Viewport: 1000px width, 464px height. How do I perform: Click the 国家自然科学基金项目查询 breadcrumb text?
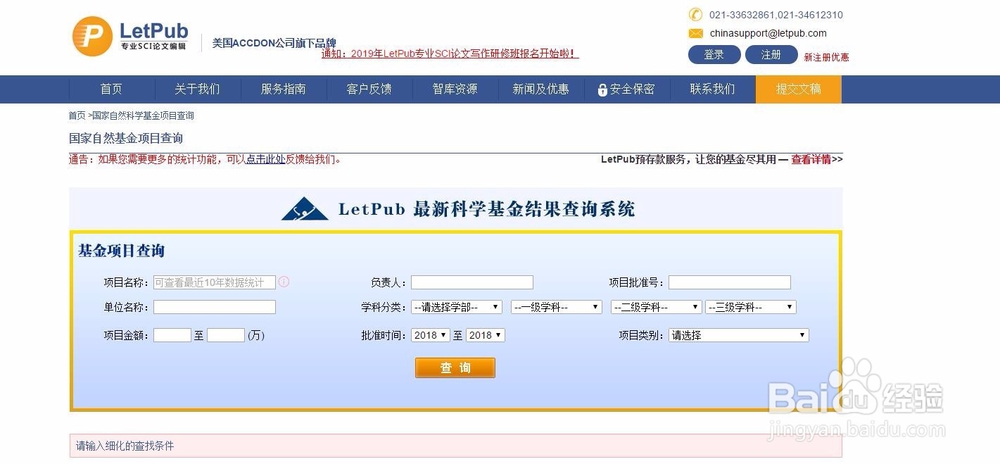143,116
